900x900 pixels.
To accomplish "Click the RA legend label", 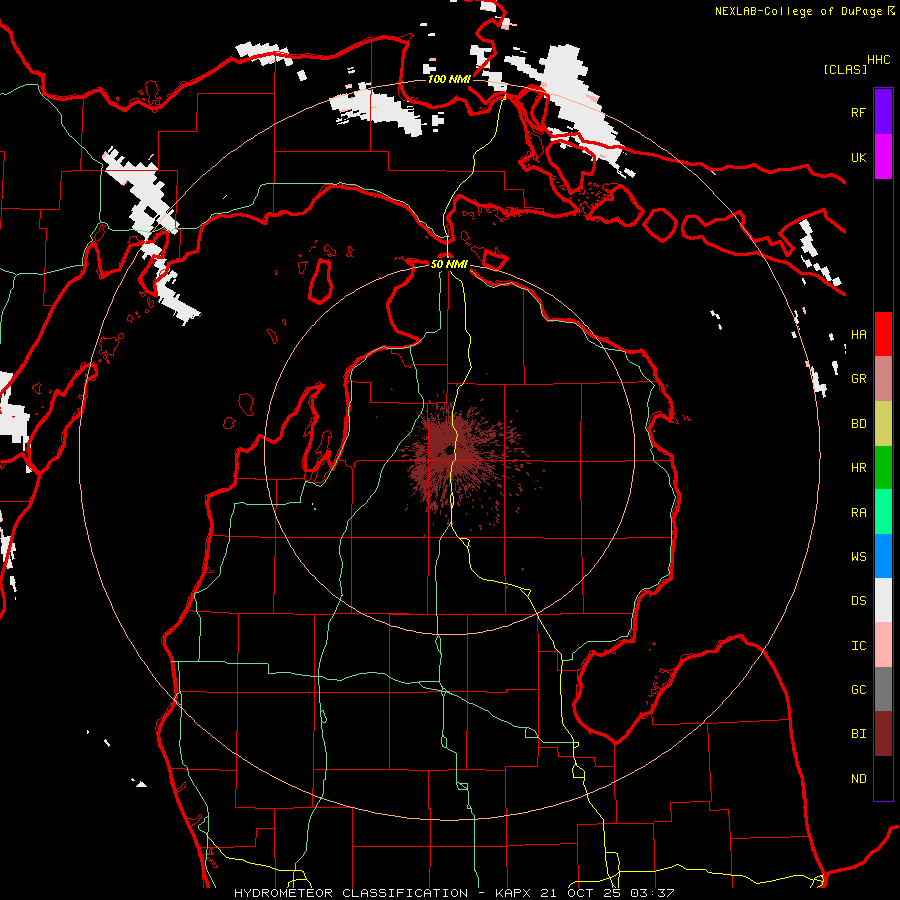I will tap(858, 513).
